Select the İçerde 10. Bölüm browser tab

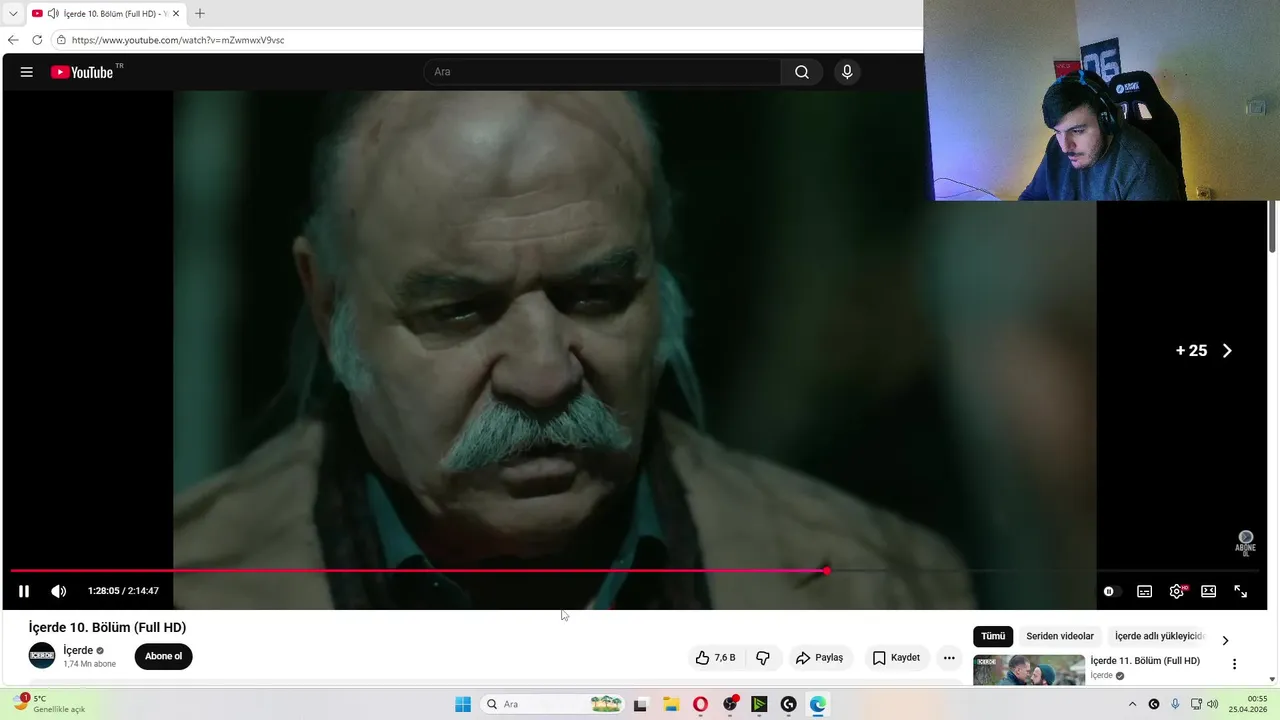tap(105, 14)
